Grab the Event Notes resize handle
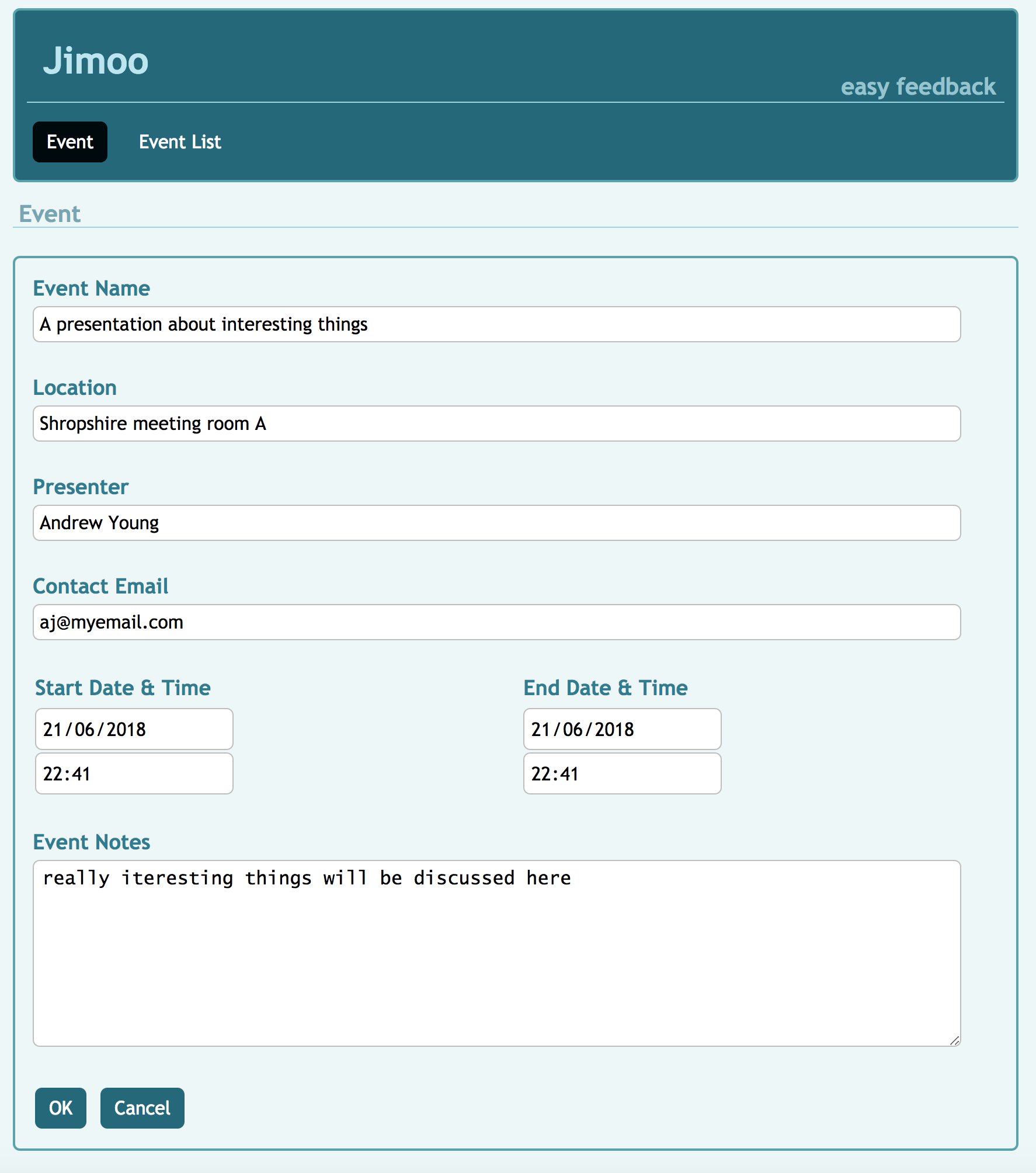The height and width of the screenshot is (1173, 1036). [954, 1040]
